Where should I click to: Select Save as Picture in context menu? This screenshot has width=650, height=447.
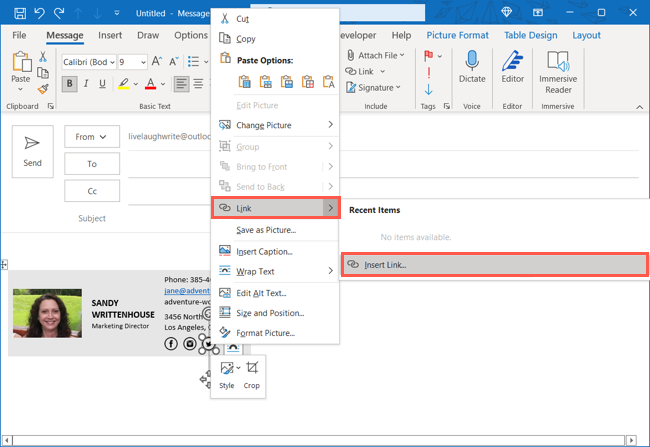(265, 230)
